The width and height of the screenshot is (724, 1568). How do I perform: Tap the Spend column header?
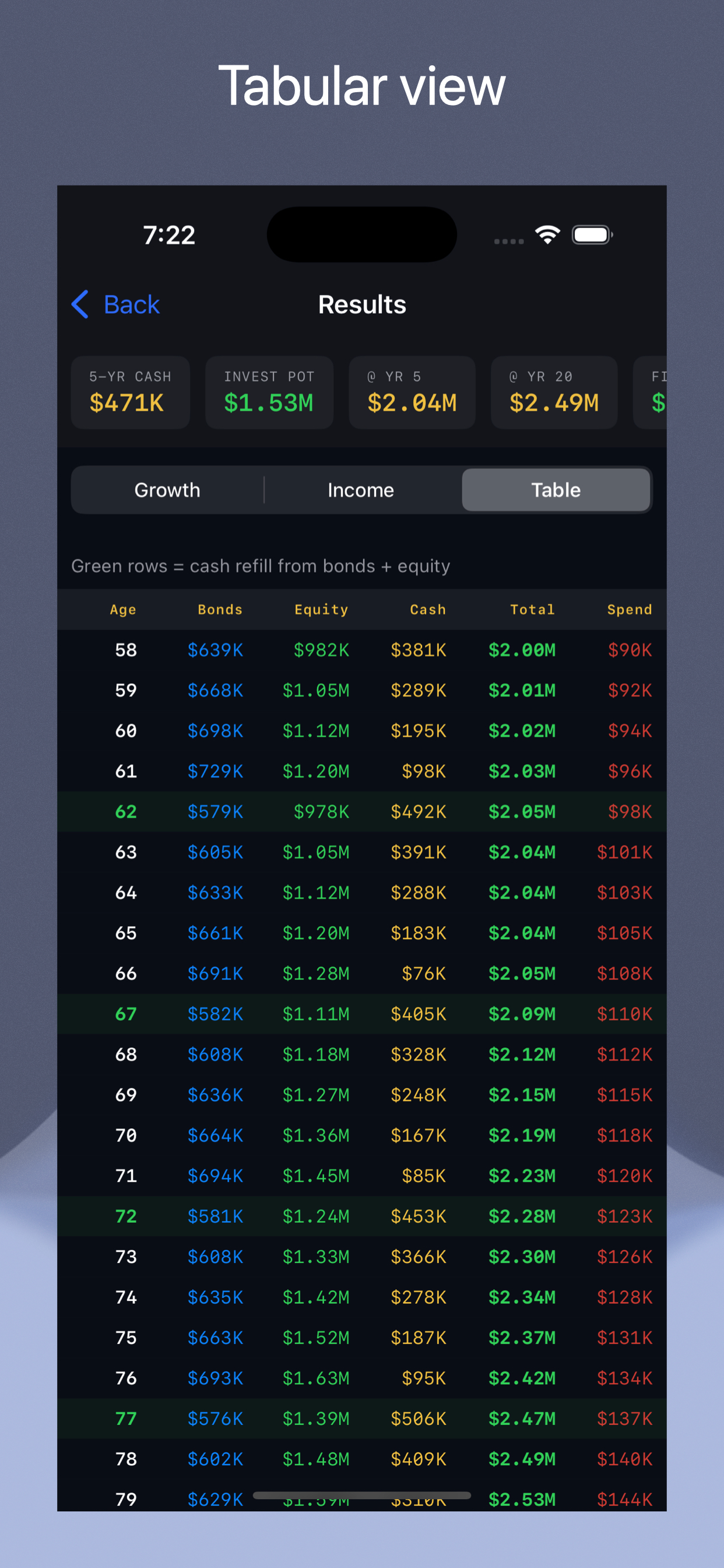630,610
